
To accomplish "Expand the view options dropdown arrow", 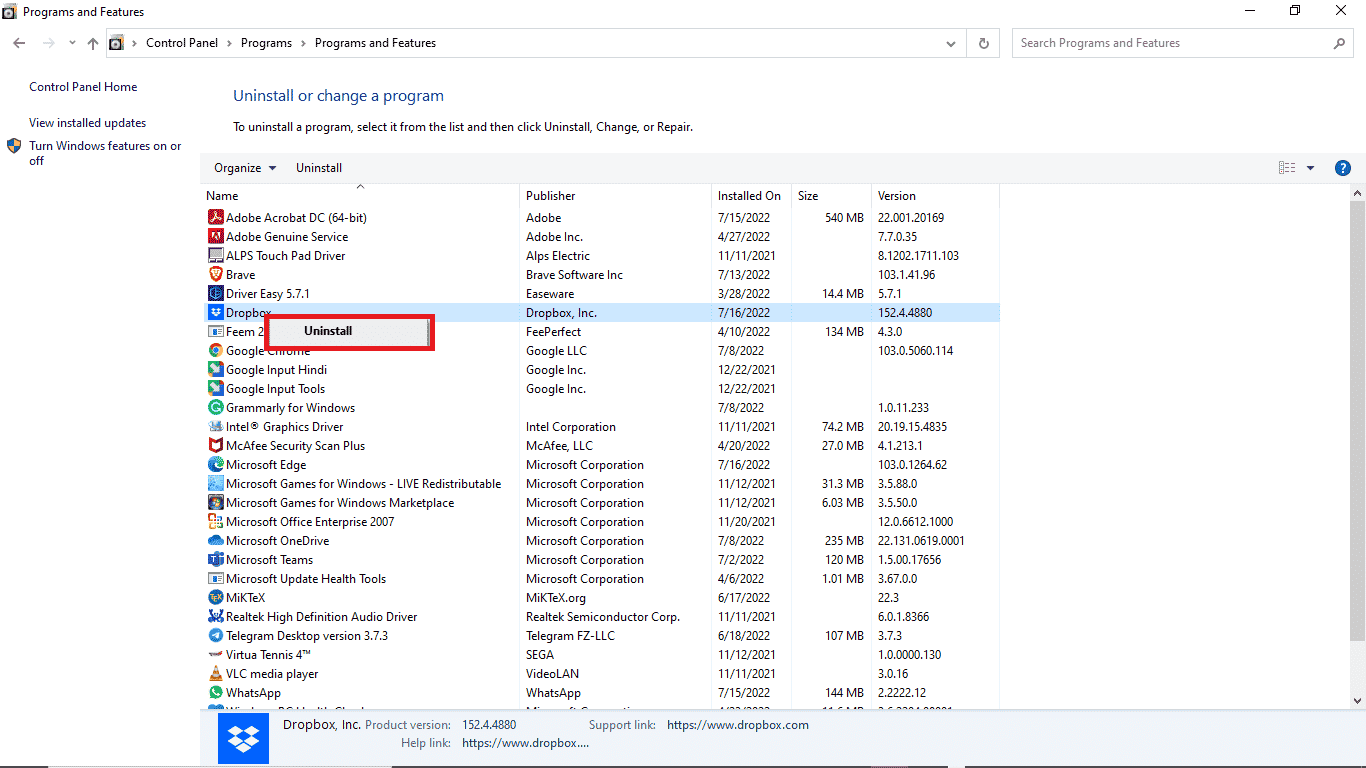I will pos(1310,168).
